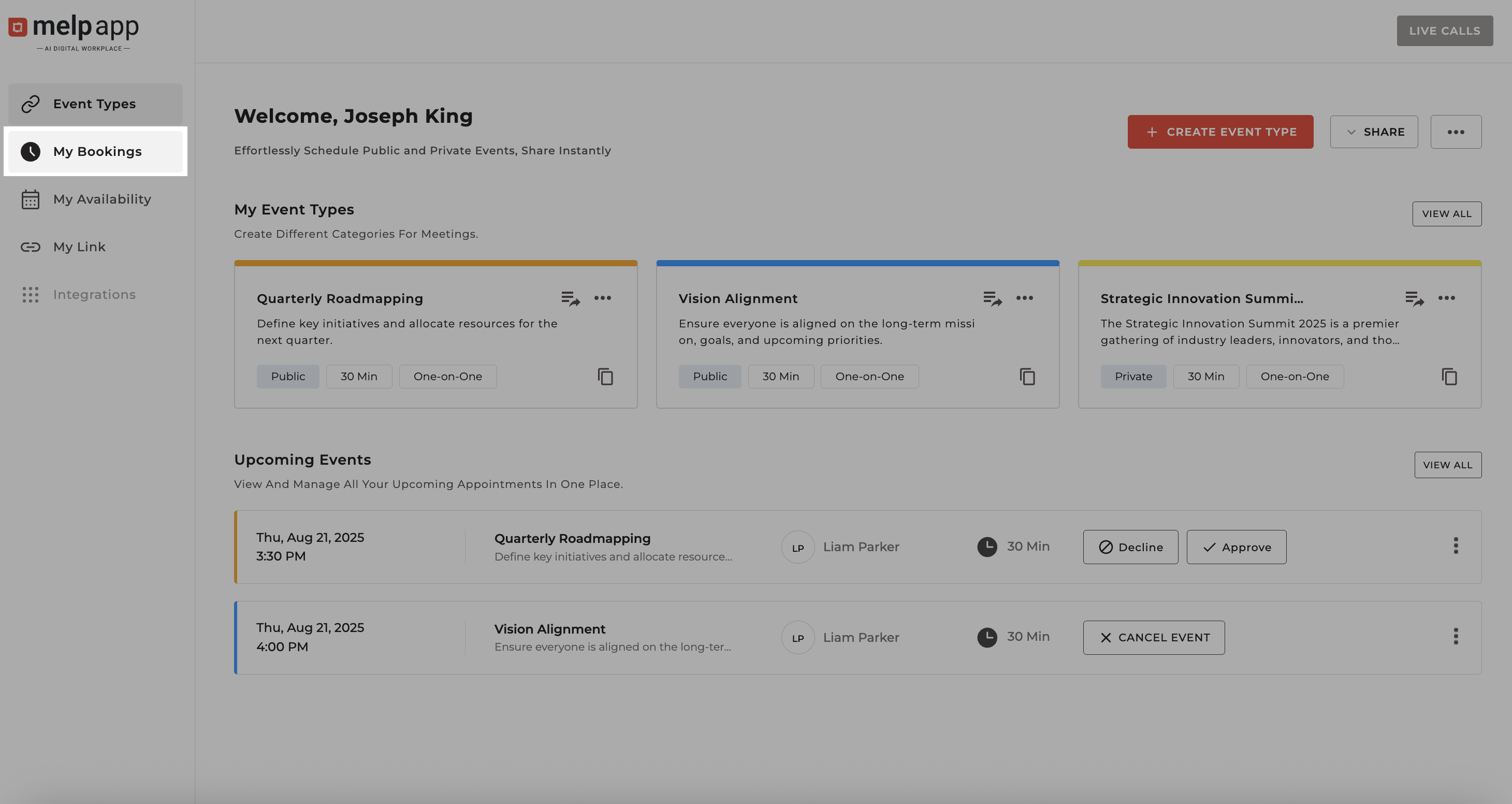This screenshot has width=1512, height=804.
Task: Expand the SHARE dropdown
Action: (x=1373, y=132)
